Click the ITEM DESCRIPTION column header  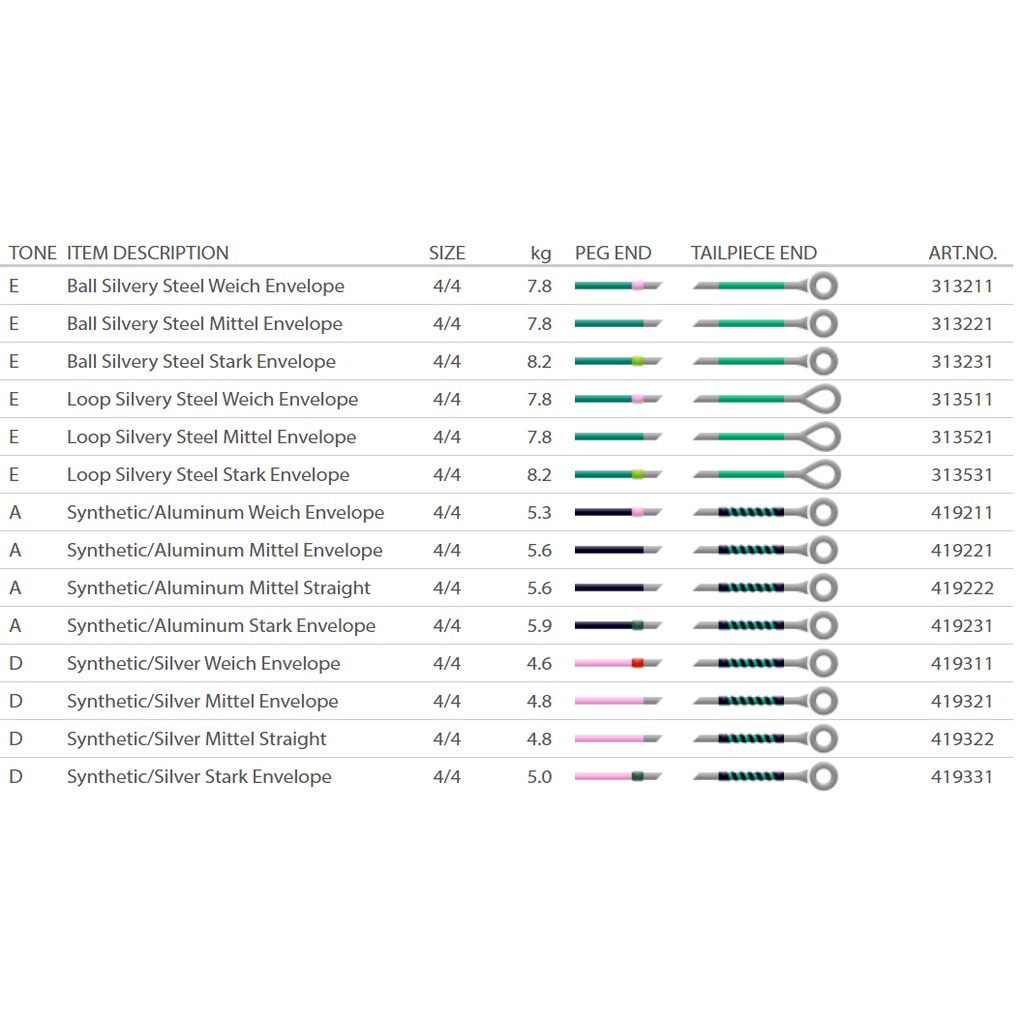148,253
